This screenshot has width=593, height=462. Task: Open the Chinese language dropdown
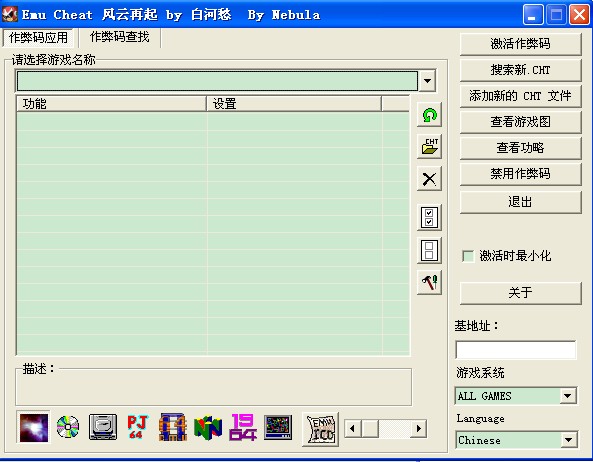tap(568, 440)
